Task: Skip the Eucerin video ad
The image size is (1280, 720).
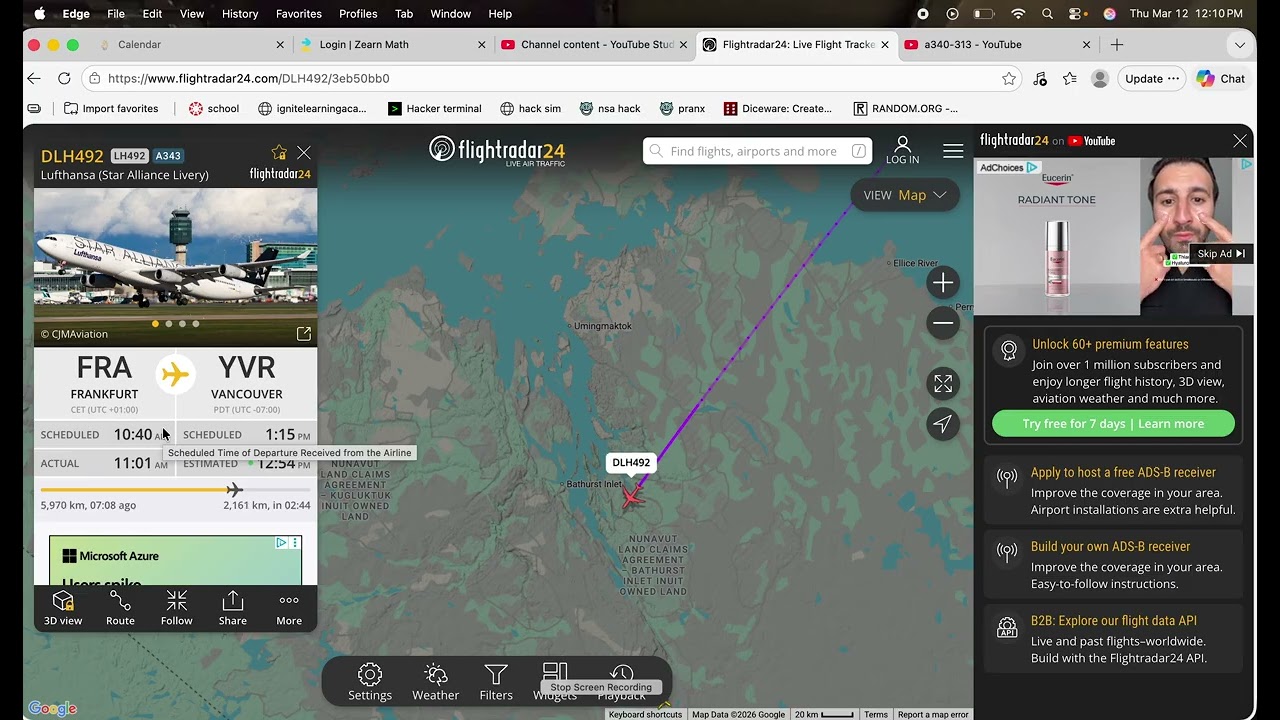Action: click(1221, 254)
